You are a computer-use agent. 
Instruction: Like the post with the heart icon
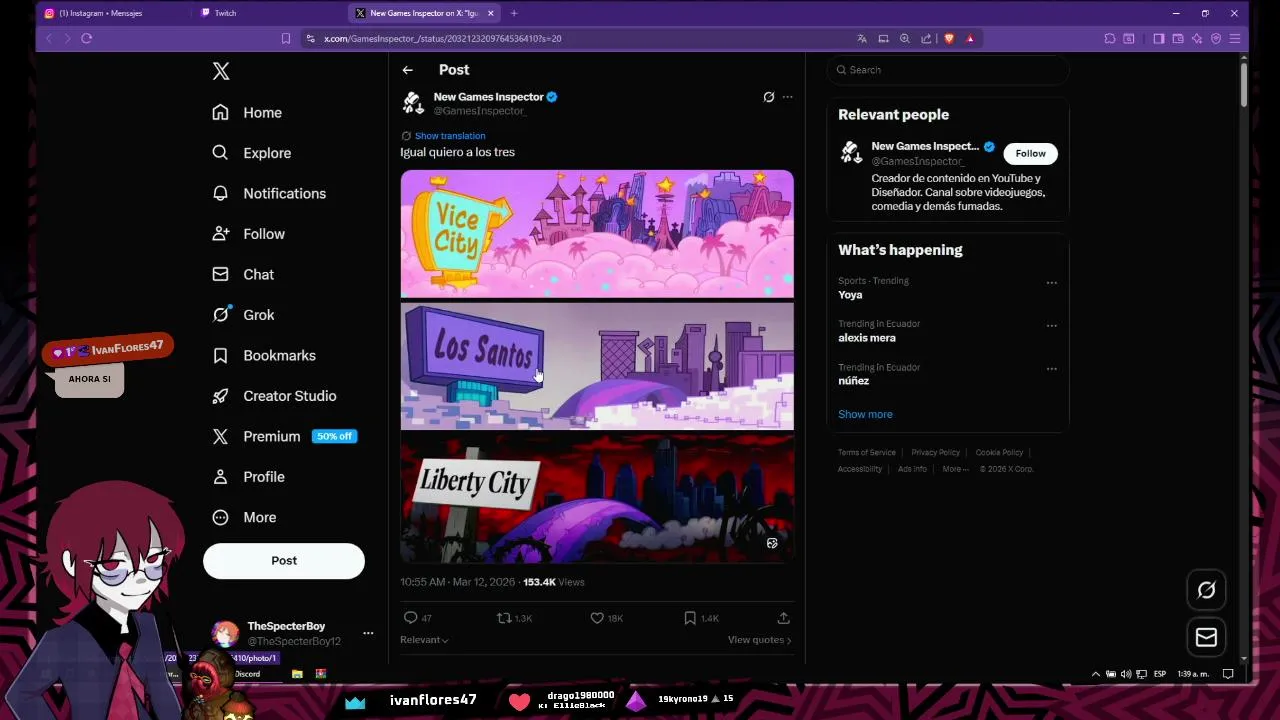(x=597, y=618)
